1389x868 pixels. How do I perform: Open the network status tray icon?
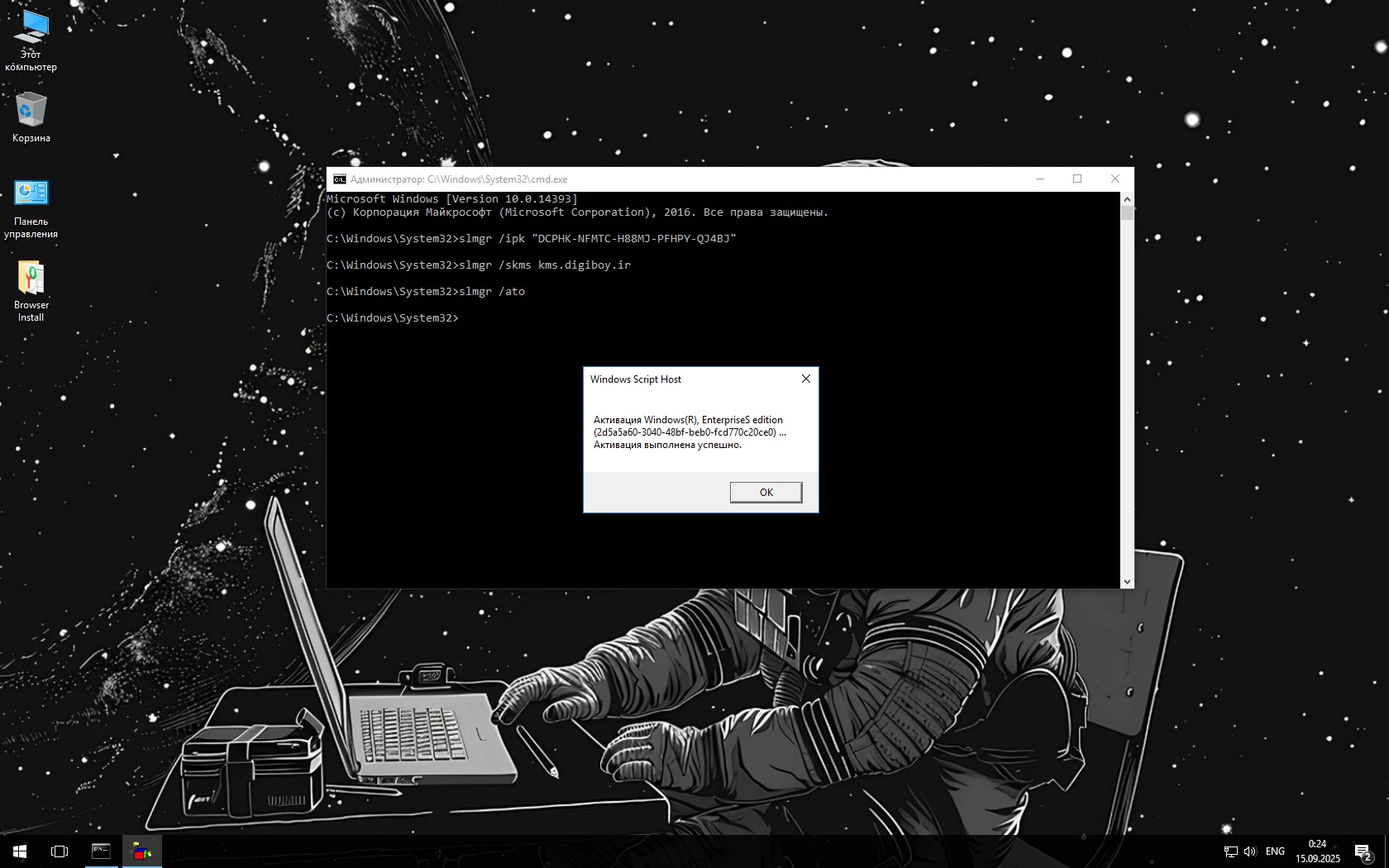(1230, 851)
